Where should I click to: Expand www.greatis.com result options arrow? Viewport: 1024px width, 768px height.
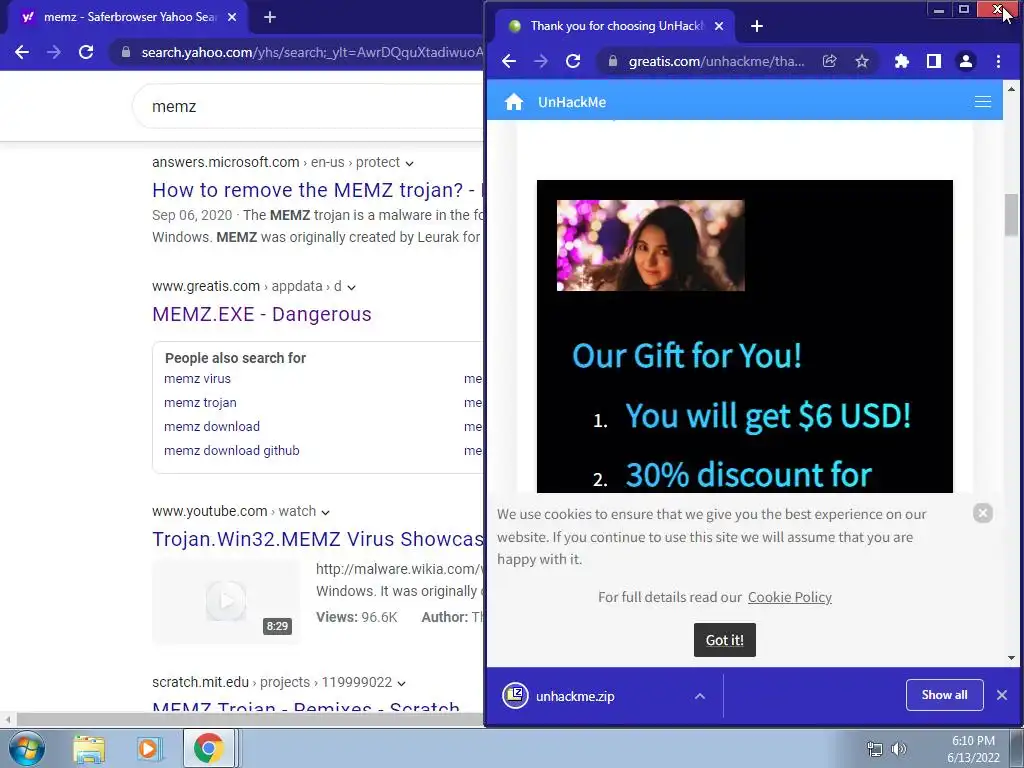(x=351, y=287)
